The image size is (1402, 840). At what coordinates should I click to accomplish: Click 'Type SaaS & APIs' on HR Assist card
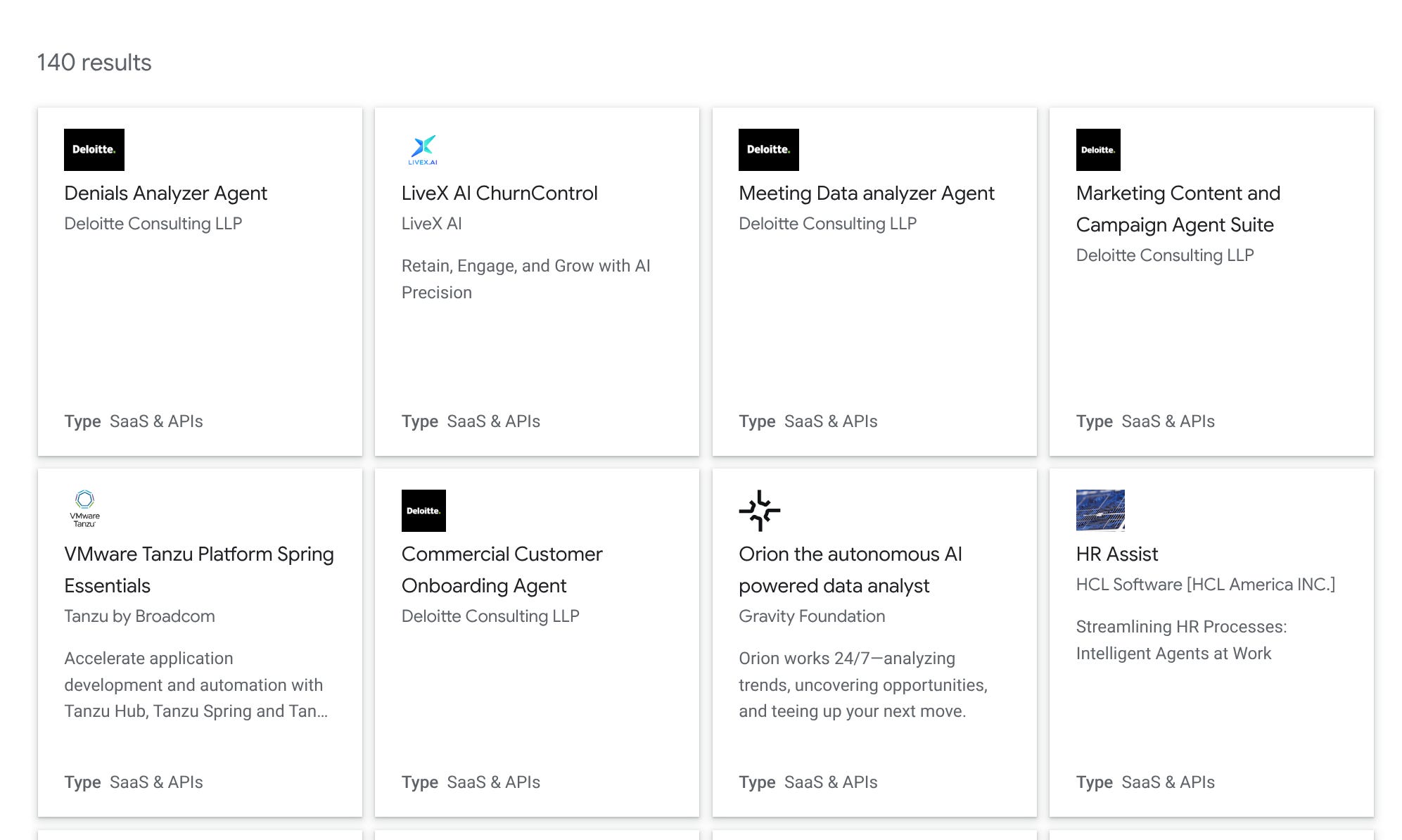(1145, 782)
